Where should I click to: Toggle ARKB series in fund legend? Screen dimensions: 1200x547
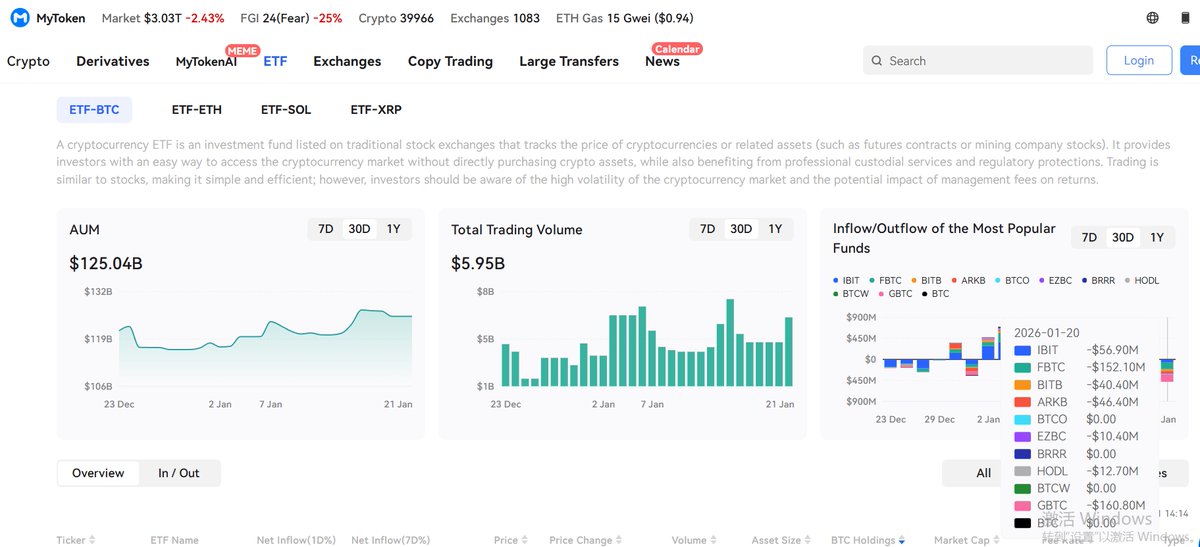point(968,281)
